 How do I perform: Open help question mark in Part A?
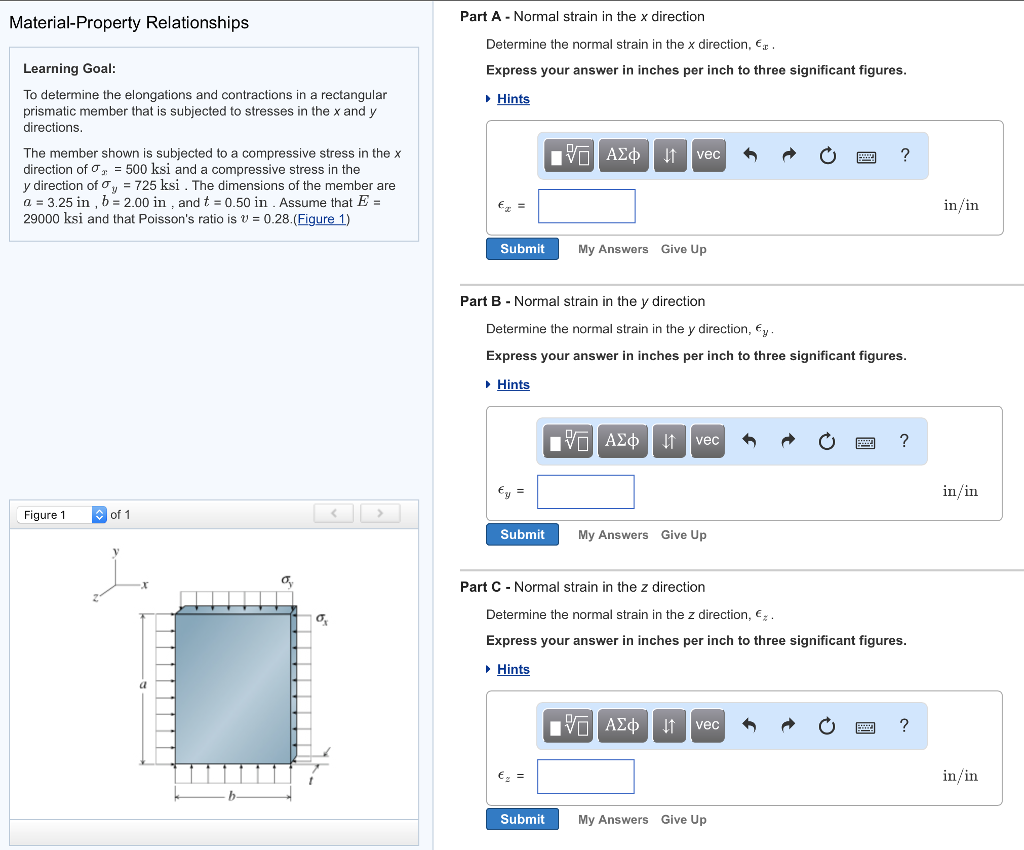(x=904, y=155)
